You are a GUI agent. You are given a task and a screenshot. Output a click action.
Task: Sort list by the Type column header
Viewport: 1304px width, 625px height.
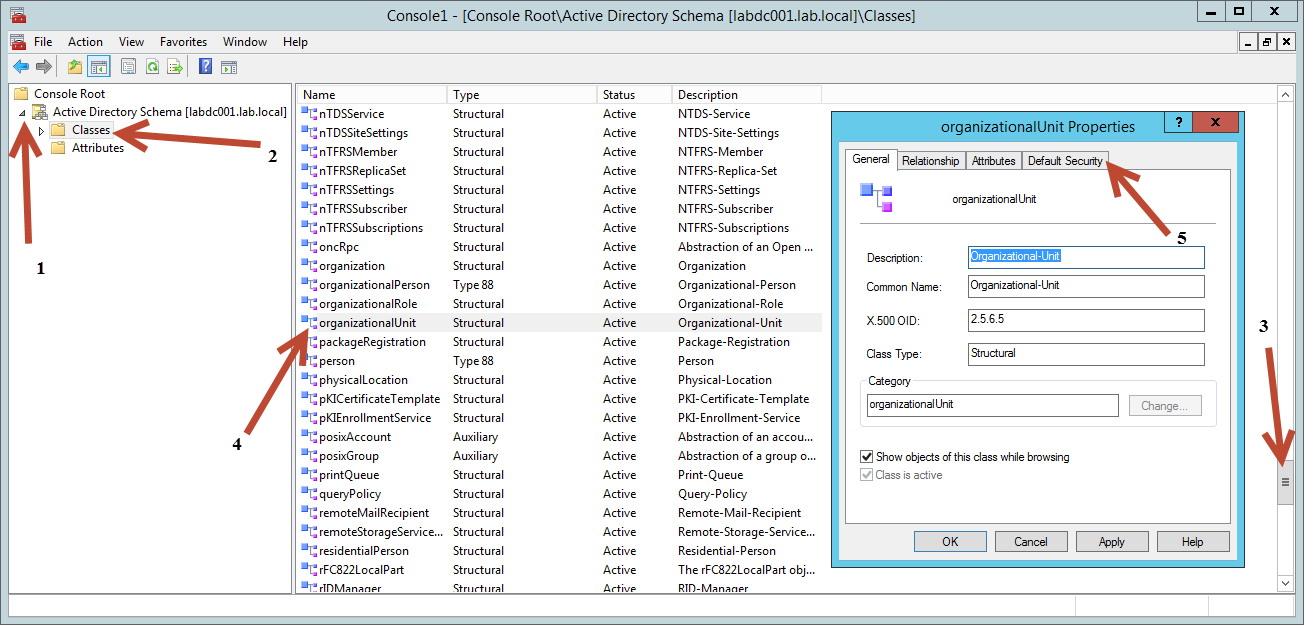click(x=522, y=95)
